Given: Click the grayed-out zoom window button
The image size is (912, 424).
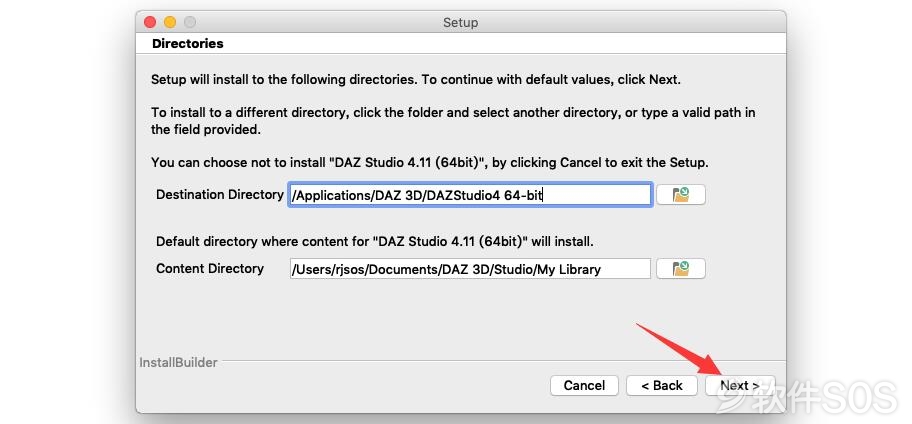Looking at the screenshot, I should [x=190, y=22].
